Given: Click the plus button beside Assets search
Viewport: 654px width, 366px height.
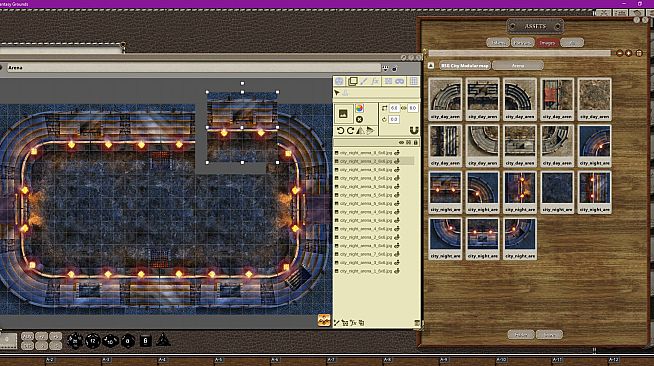Looking at the screenshot, I should pyautogui.click(x=629, y=53).
